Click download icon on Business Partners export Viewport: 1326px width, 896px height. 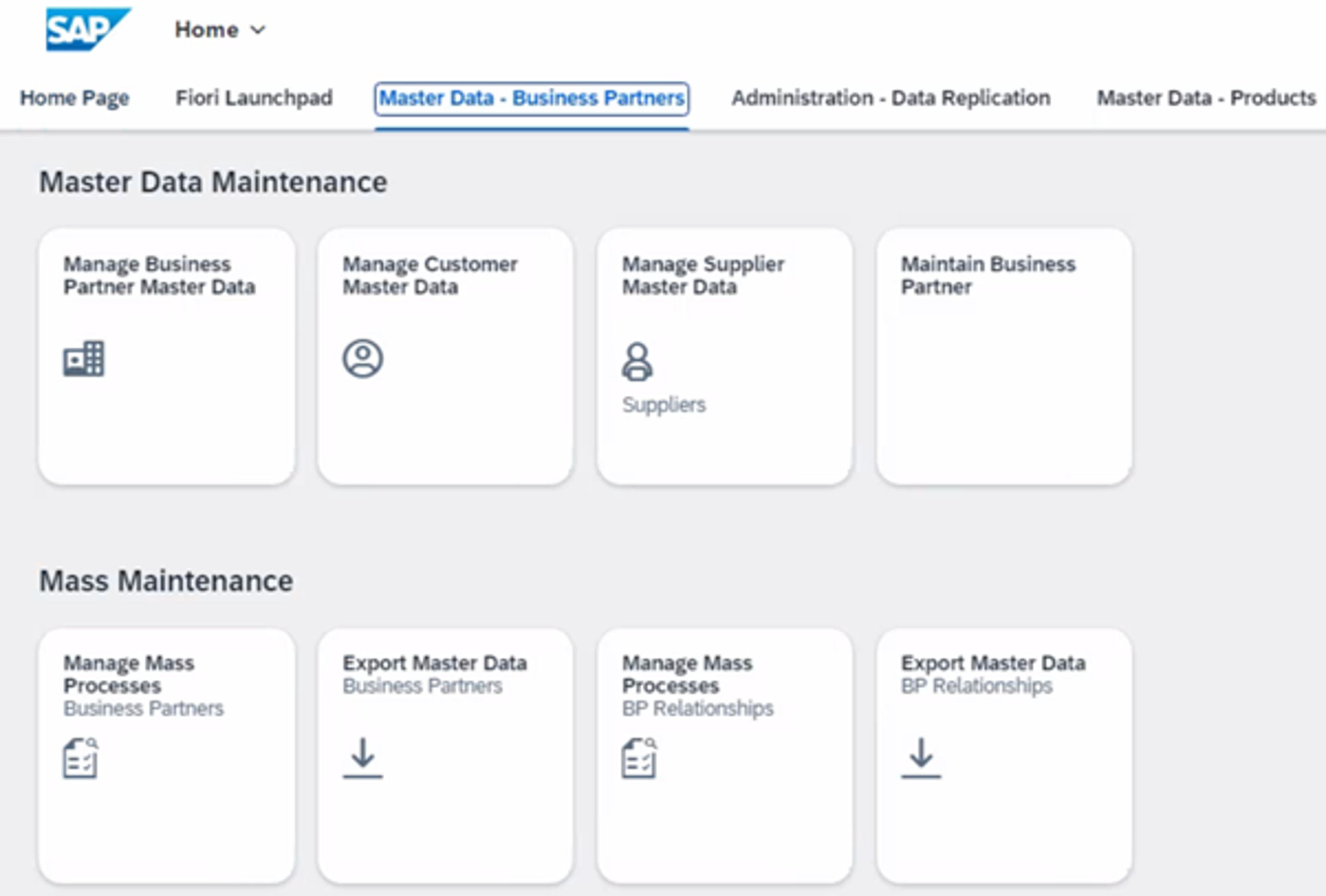point(363,757)
